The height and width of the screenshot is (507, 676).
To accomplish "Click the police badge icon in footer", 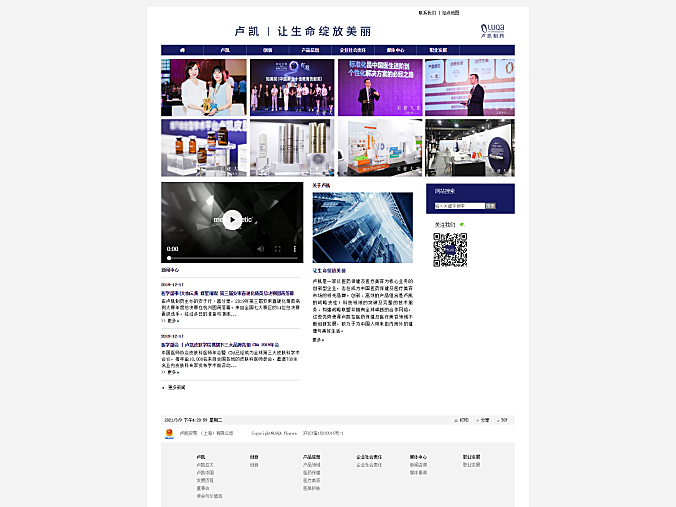I will click(x=169, y=433).
